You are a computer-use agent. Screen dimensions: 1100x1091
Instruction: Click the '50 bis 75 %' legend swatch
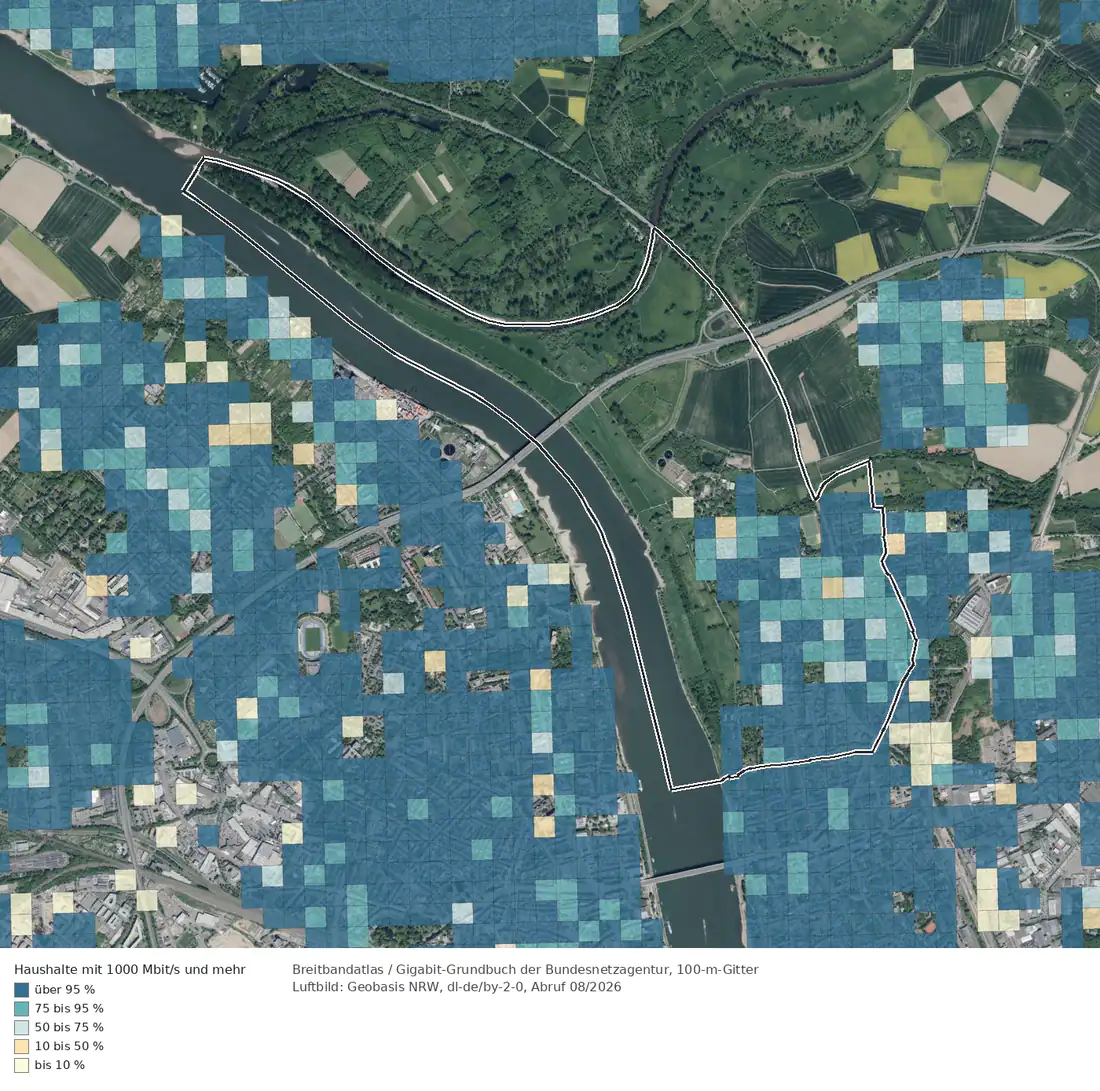[22, 1027]
